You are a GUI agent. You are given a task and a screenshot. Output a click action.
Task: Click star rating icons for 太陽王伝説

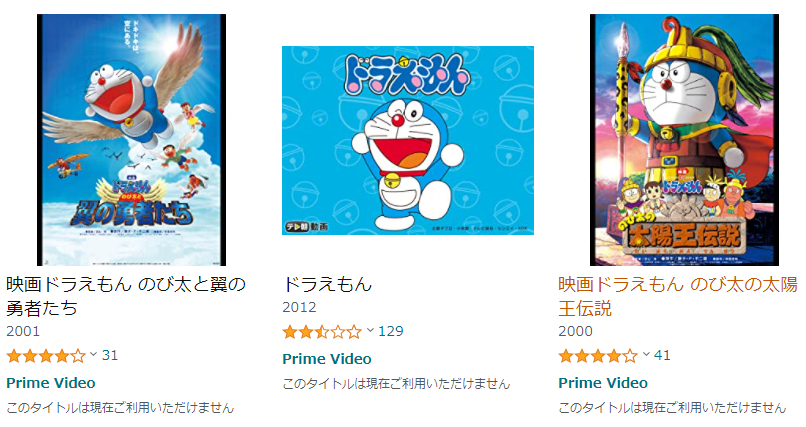[598, 356]
